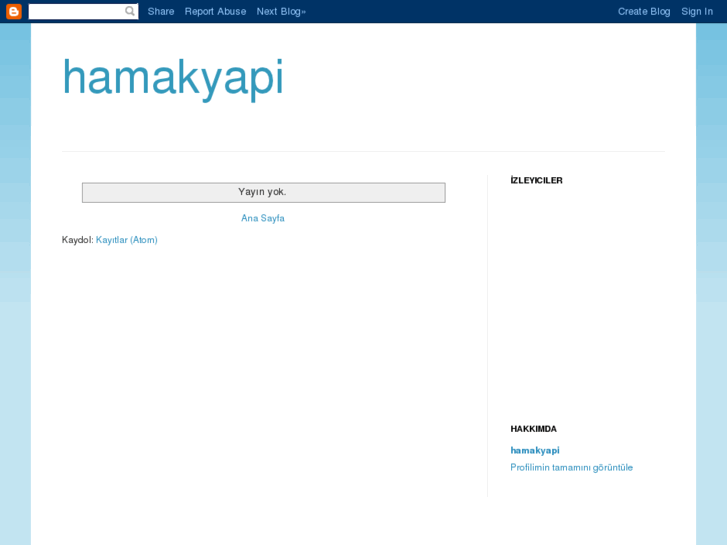Open the Share option in navbar
727x545 pixels.
click(x=161, y=11)
